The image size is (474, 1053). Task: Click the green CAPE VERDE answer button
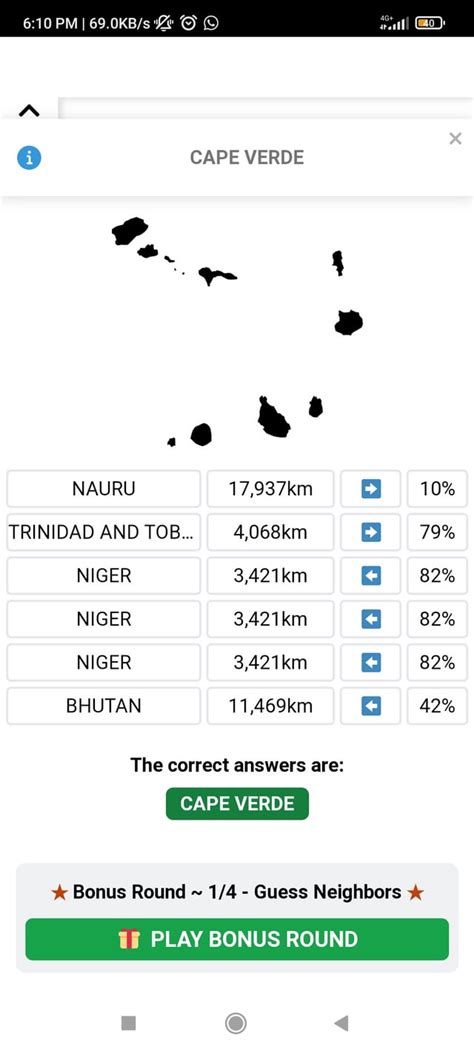pyautogui.click(x=237, y=804)
